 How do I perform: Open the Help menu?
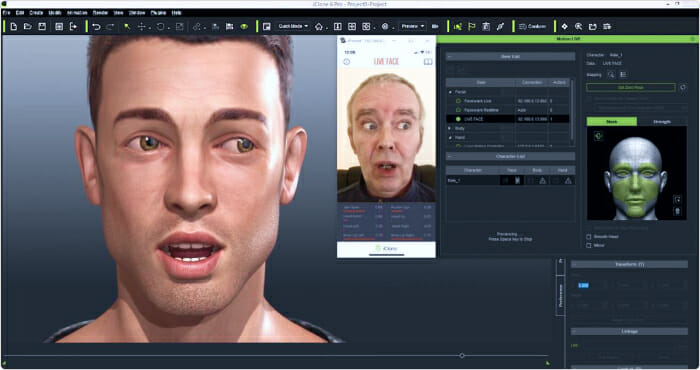tap(176, 12)
